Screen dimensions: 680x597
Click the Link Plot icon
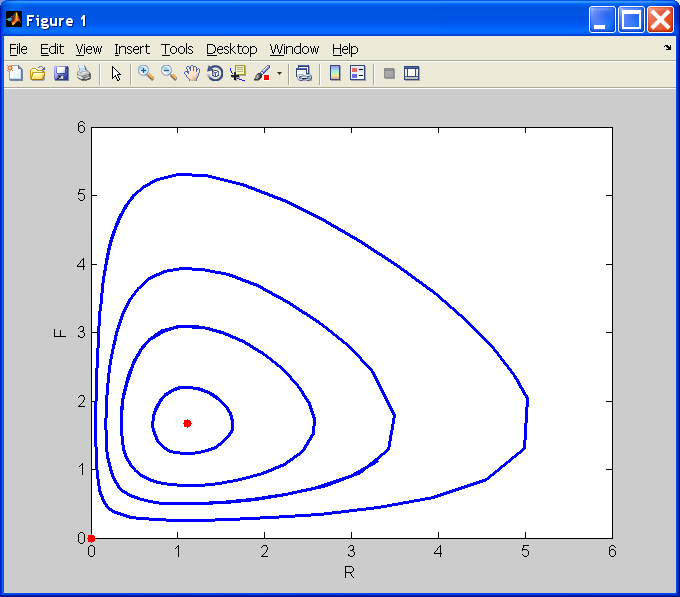(x=304, y=73)
